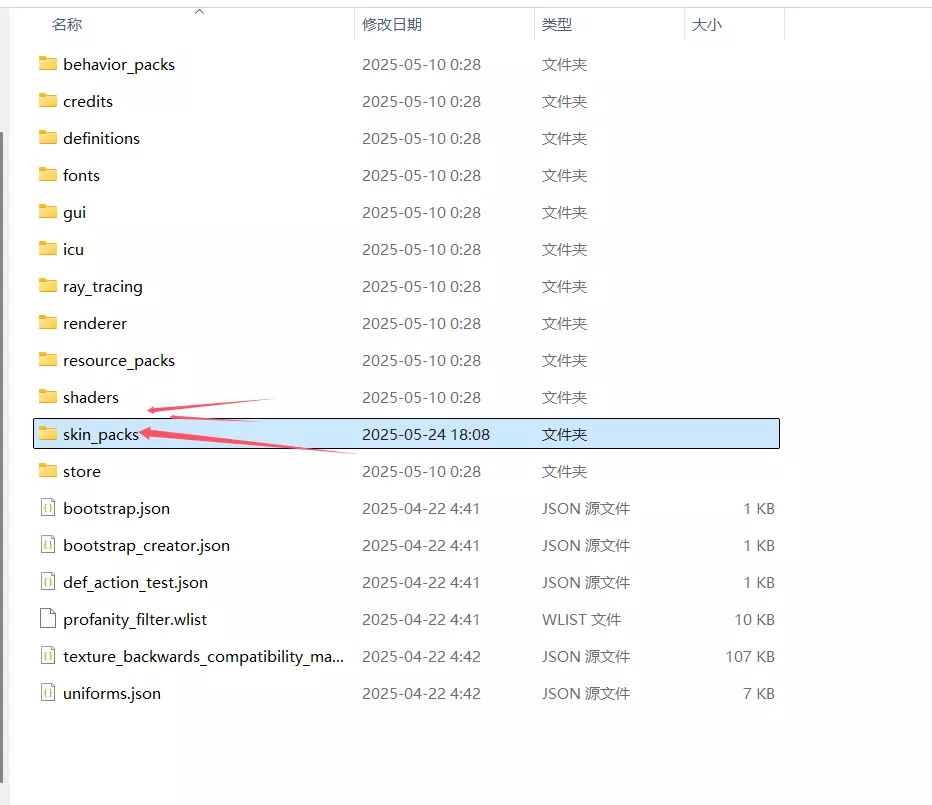Click the uniforms.json file icon
This screenshot has width=932, height=805.
click(x=48, y=693)
